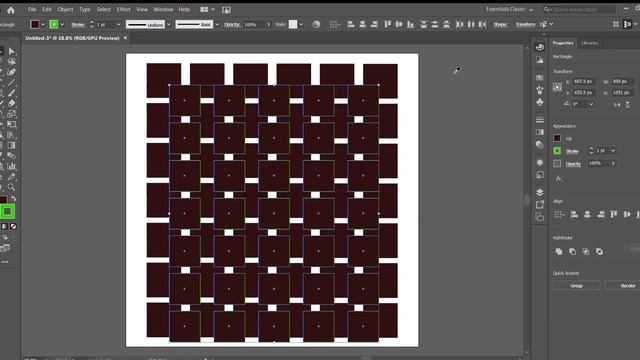
Task: Click Stroke link in control bar
Action: [x=78, y=25]
